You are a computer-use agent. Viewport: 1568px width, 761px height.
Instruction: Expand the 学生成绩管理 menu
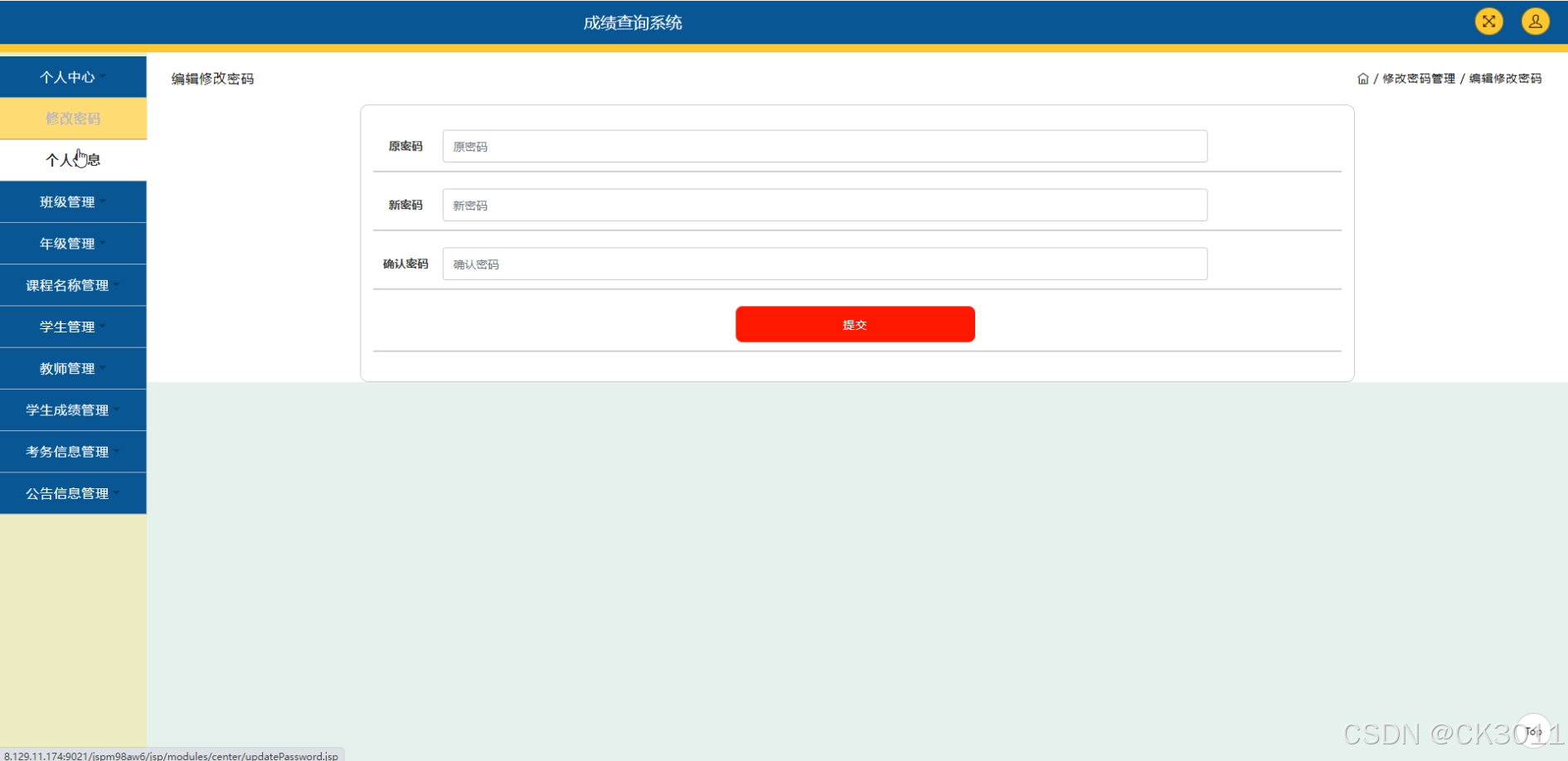coord(73,410)
